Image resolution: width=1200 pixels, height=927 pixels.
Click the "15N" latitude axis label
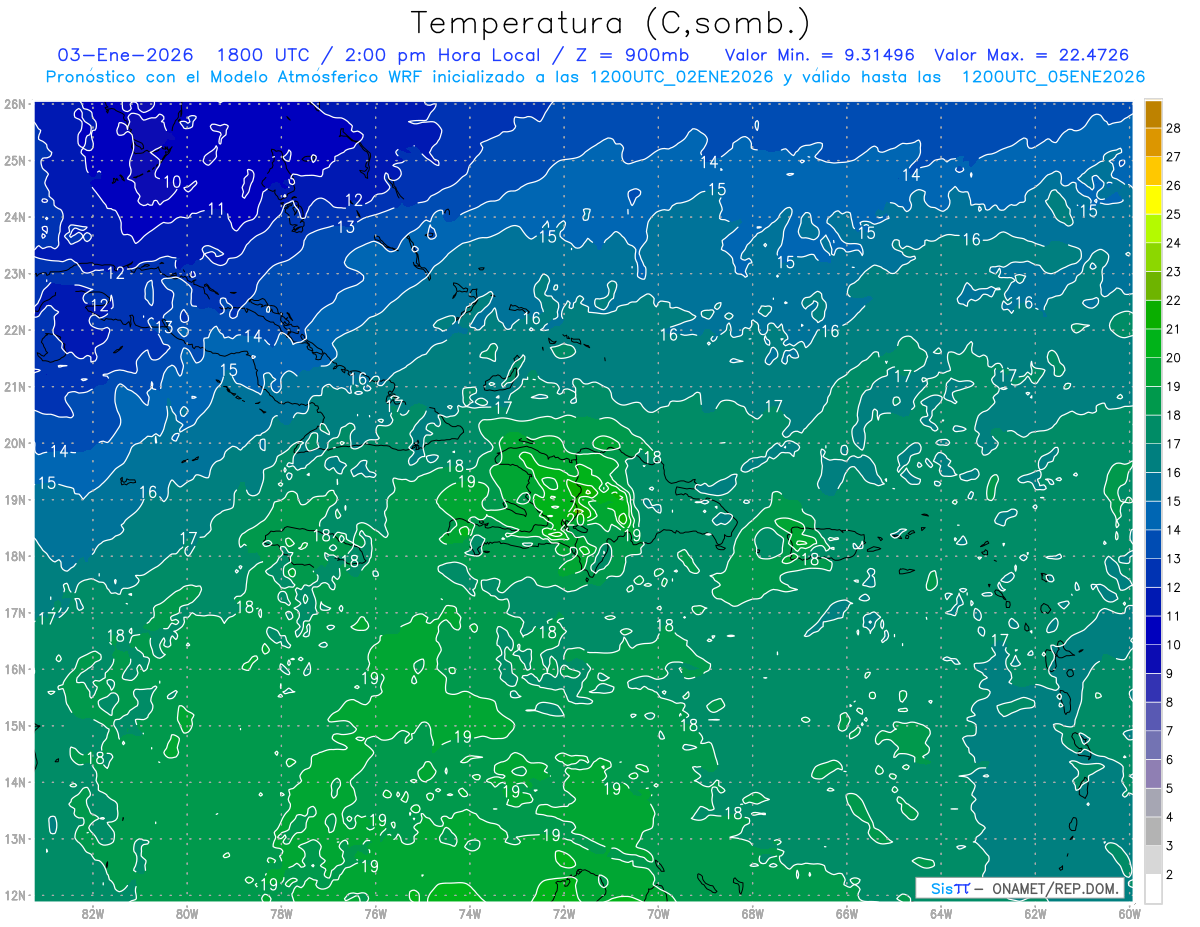pyautogui.click(x=13, y=726)
